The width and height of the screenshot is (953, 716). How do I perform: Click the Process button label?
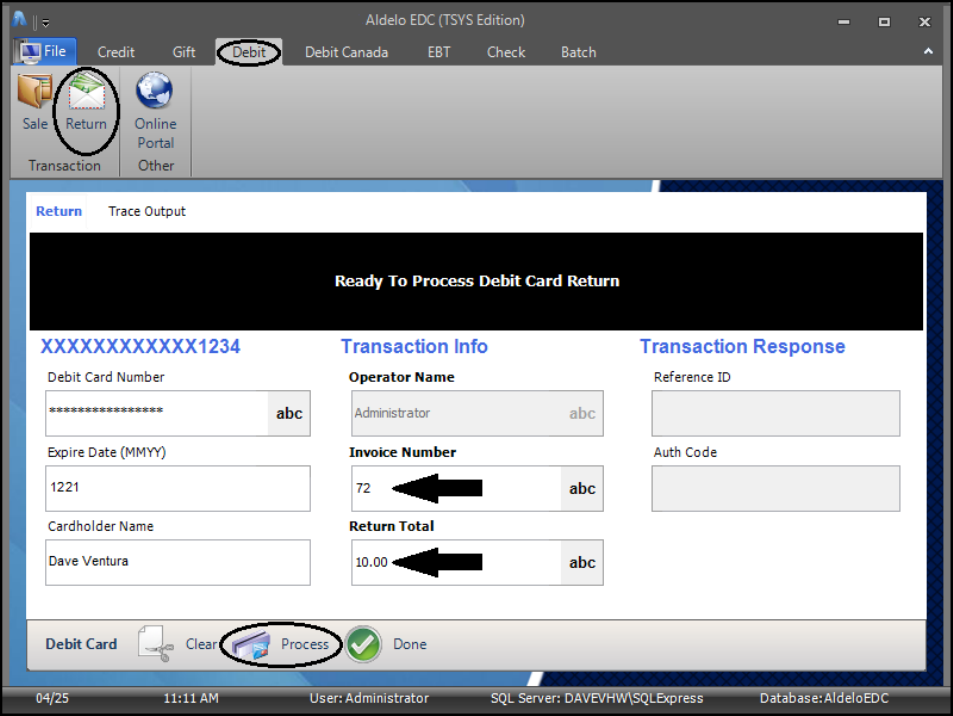point(304,644)
